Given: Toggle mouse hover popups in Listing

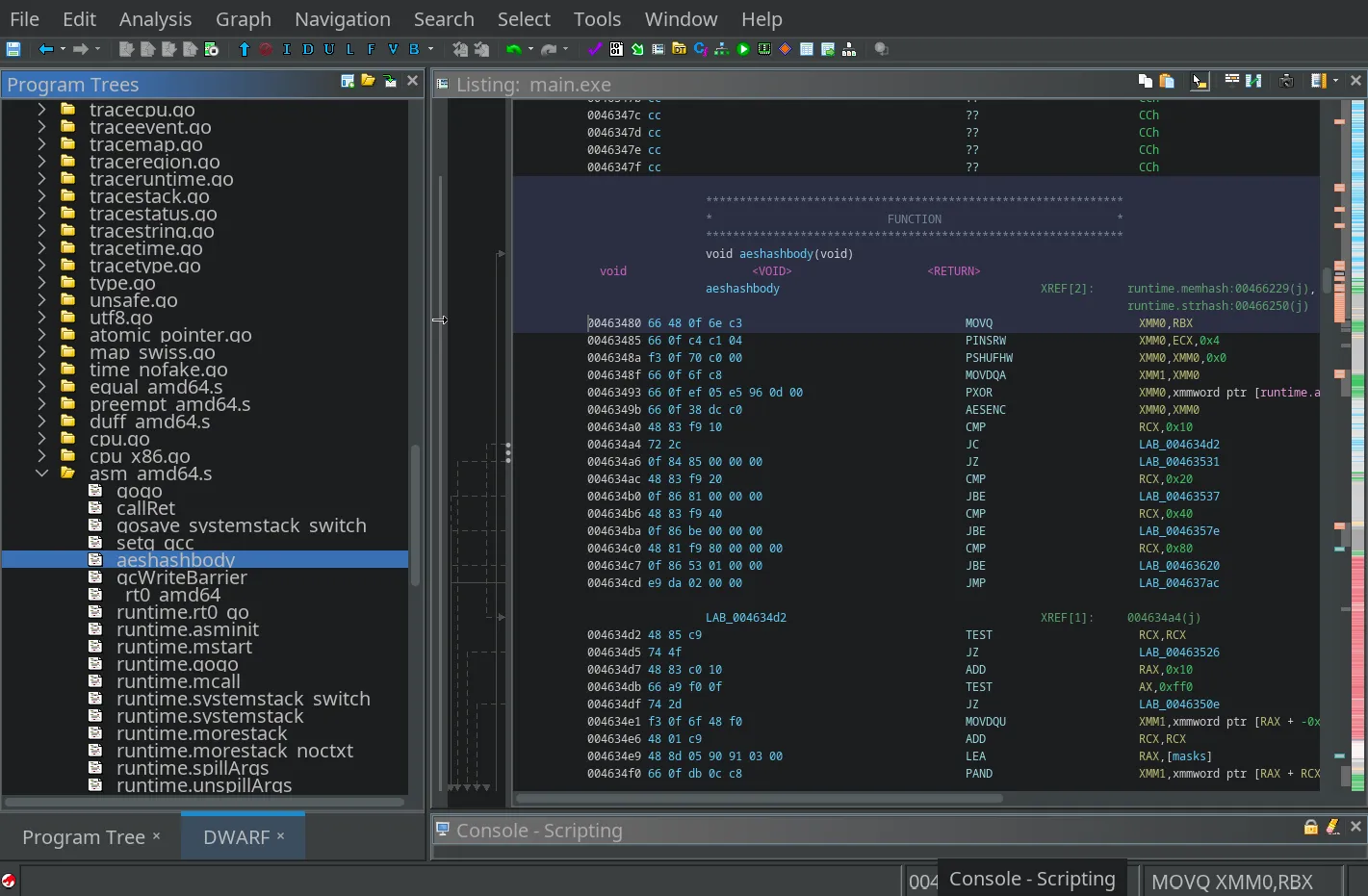Looking at the screenshot, I should (1200, 81).
